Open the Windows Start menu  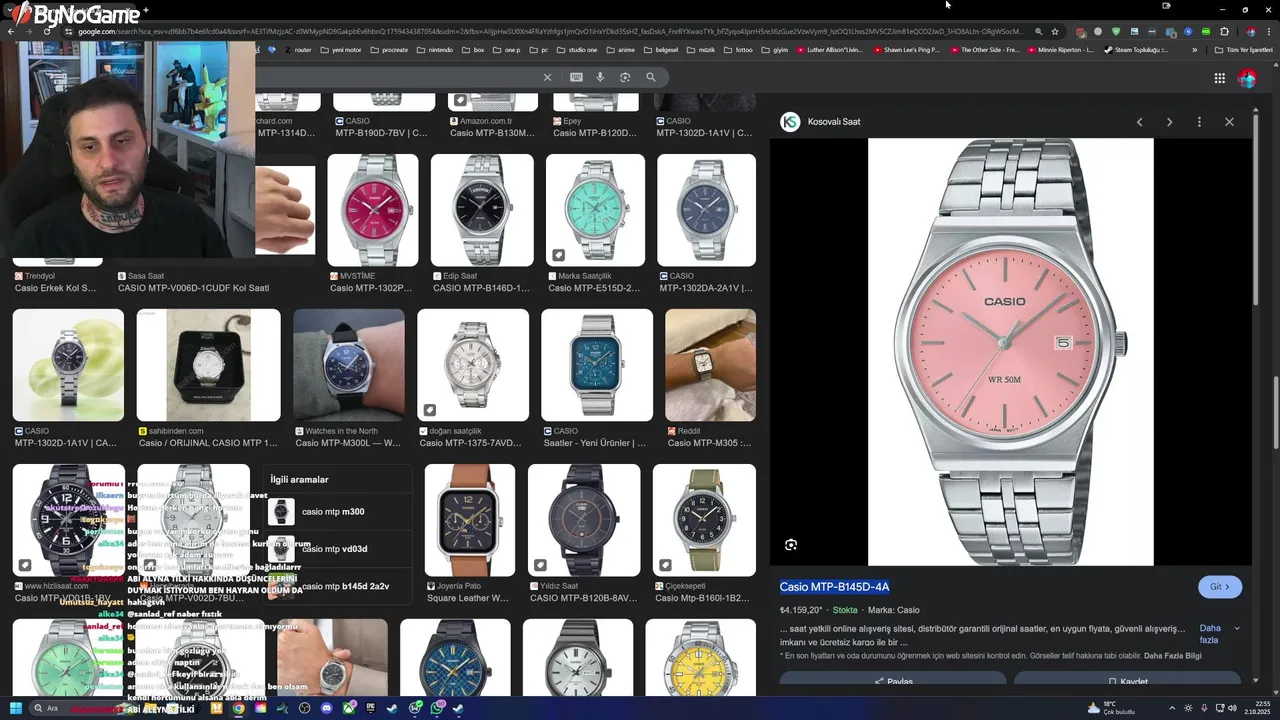click(15, 708)
